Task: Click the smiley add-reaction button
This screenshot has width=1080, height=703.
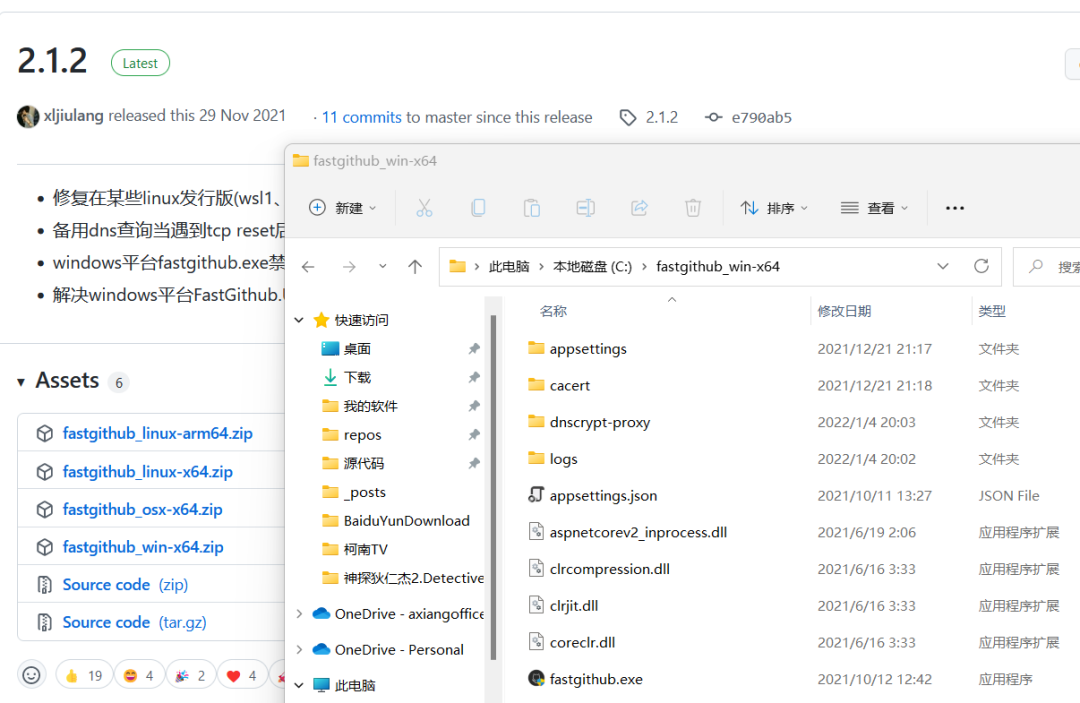Action: (32, 675)
